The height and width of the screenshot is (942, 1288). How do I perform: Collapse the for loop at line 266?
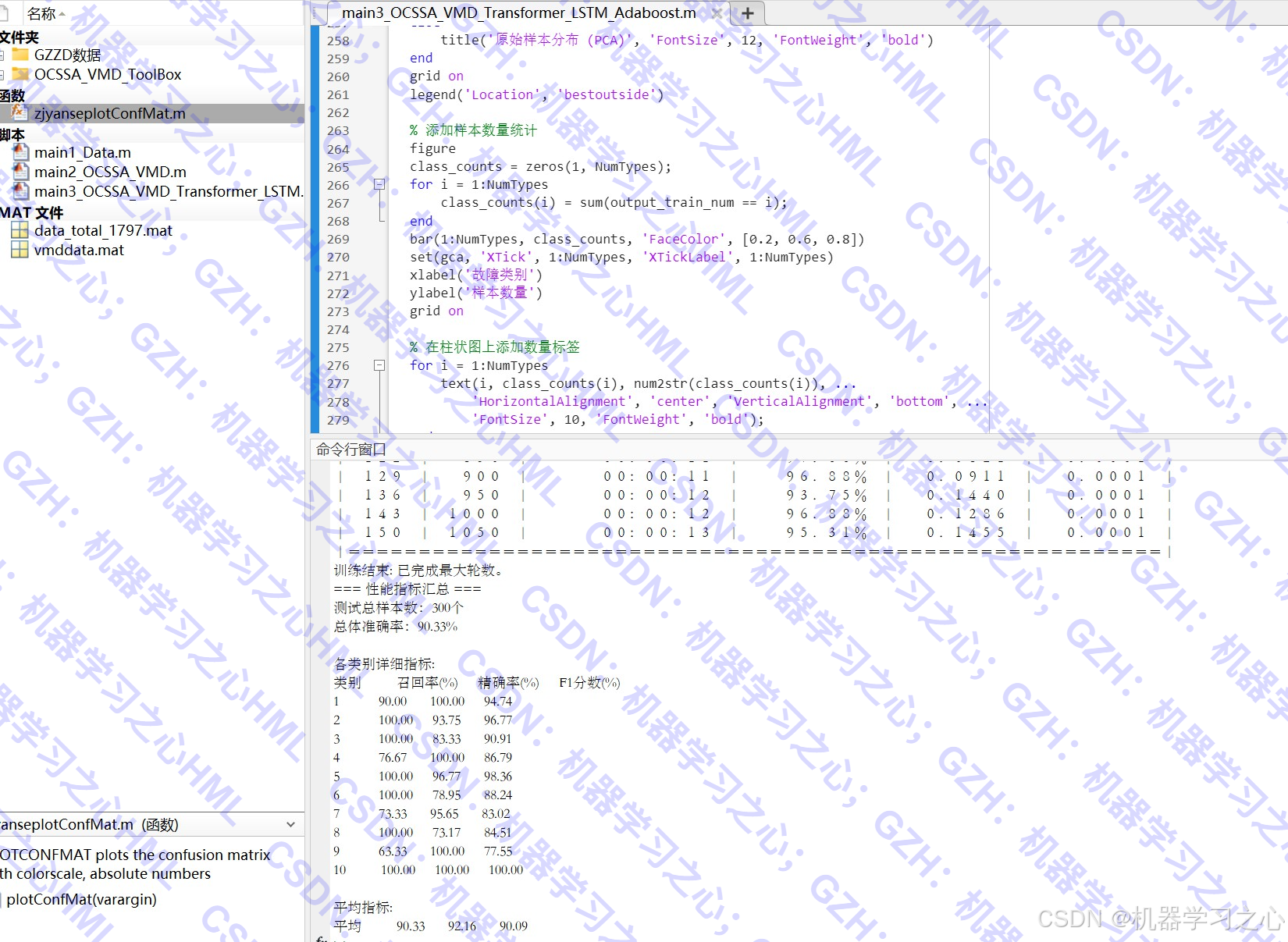coord(379,185)
